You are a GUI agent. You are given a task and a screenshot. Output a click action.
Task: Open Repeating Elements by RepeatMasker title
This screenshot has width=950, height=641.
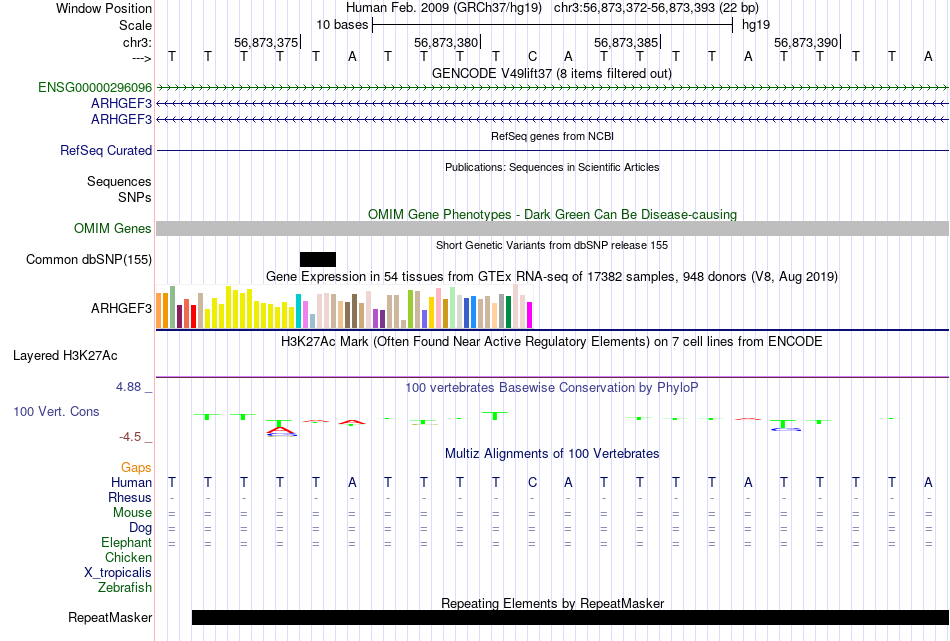[552, 603]
